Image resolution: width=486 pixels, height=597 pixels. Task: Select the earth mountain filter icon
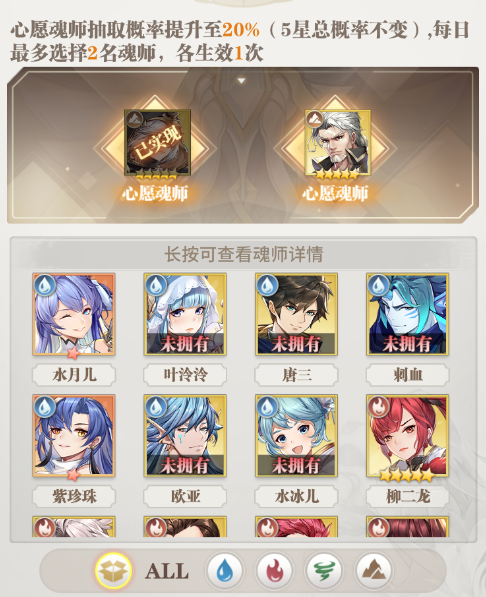pyautogui.click(x=373, y=570)
